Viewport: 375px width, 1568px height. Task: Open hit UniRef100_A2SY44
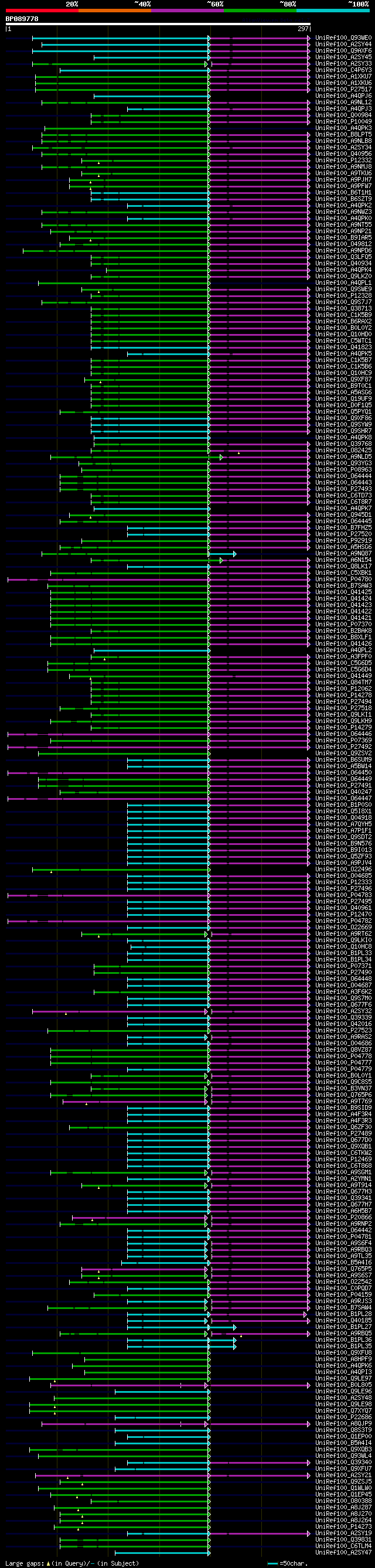[343, 45]
